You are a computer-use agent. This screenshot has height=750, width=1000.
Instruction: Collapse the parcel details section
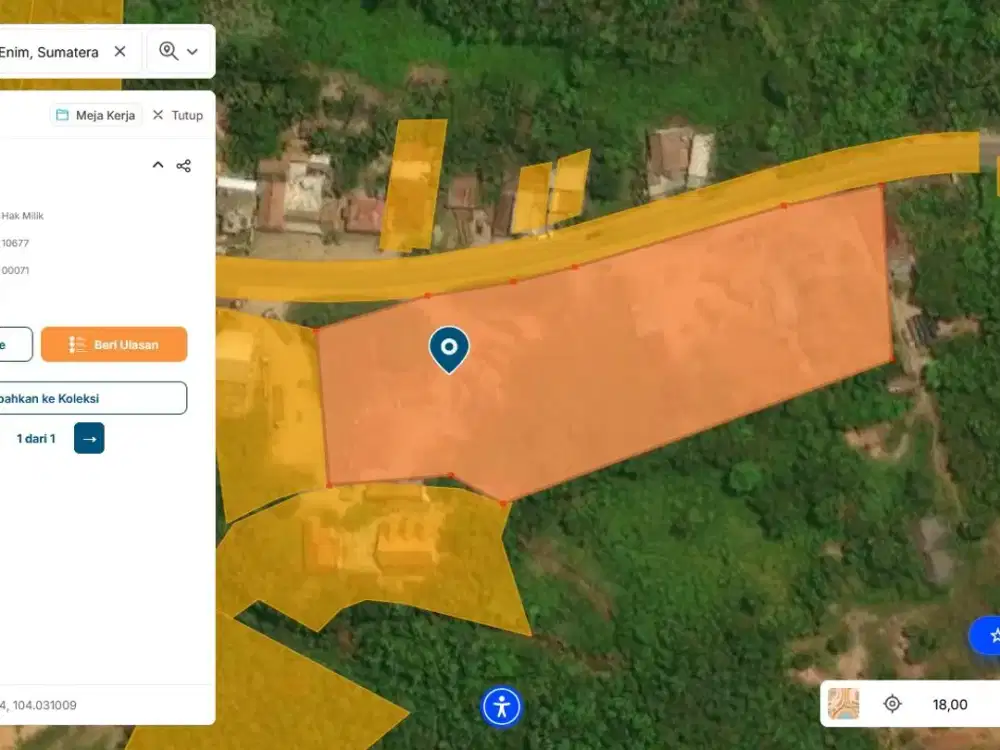click(x=158, y=165)
